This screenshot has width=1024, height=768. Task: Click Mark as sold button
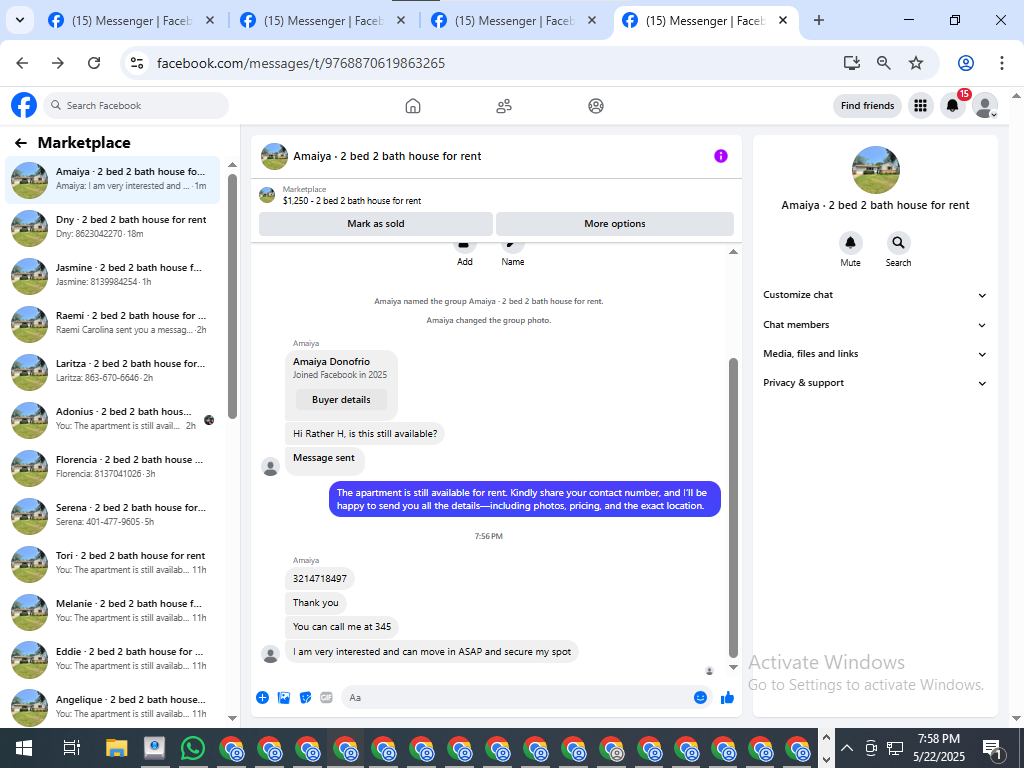(x=376, y=223)
